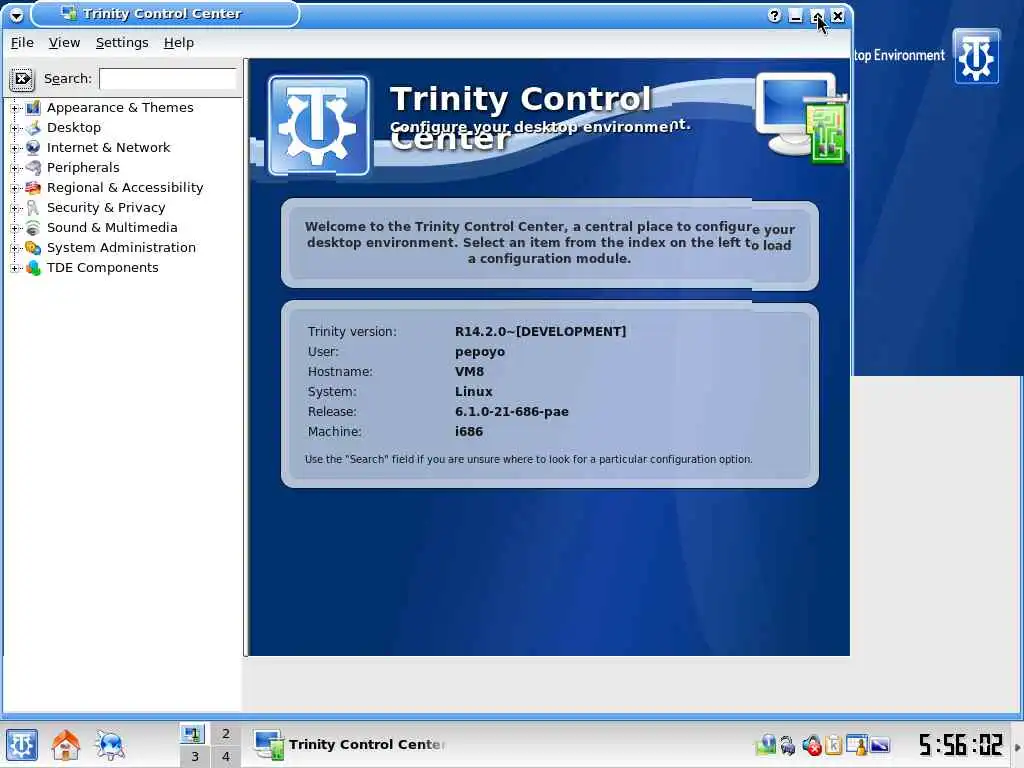Image resolution: width=1024 pixels, height=768 pixels.
Task: Click the display settings tray icon
Action: pos(880,744)
